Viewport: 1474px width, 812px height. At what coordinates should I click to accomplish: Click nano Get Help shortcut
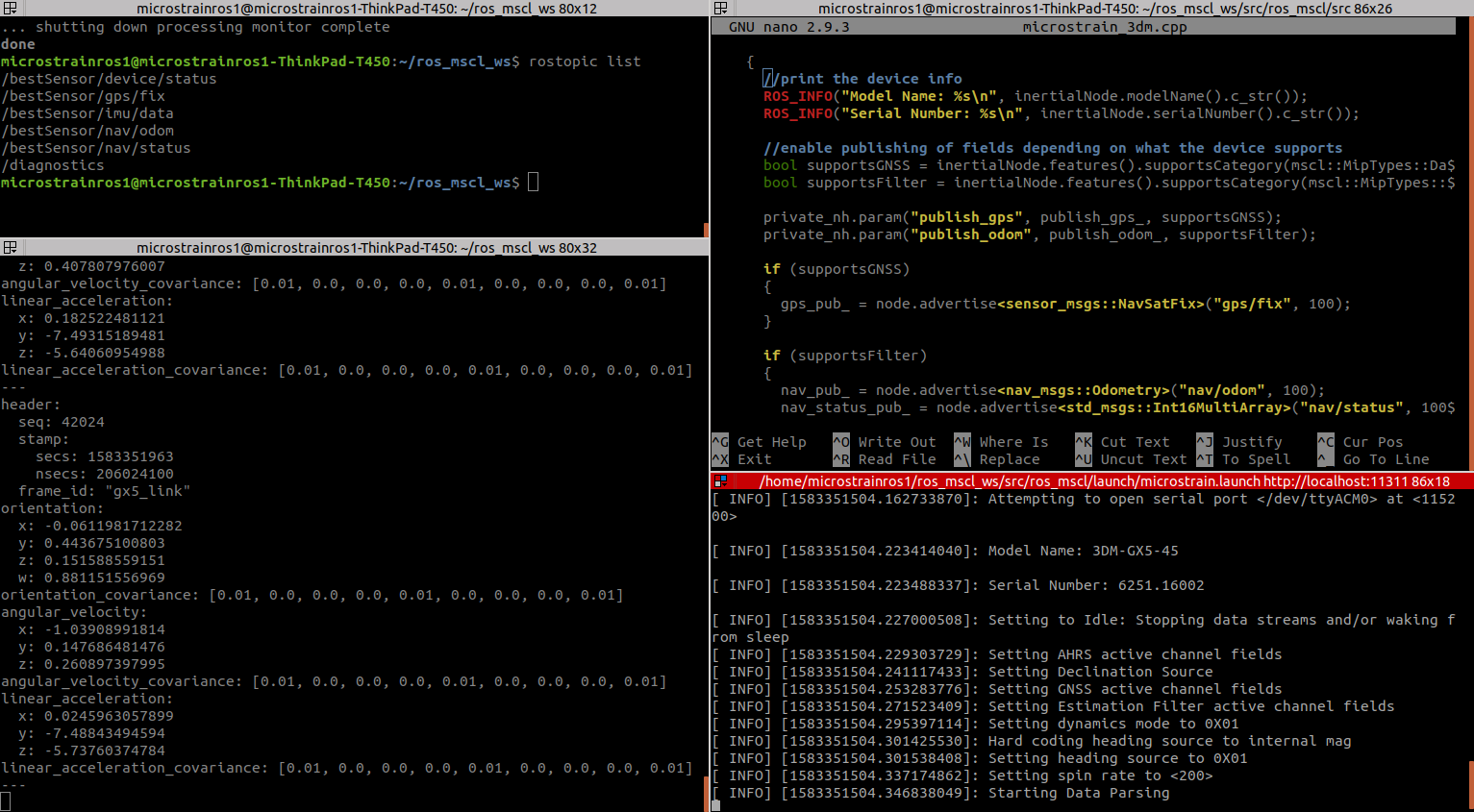[x=759, y=442]
